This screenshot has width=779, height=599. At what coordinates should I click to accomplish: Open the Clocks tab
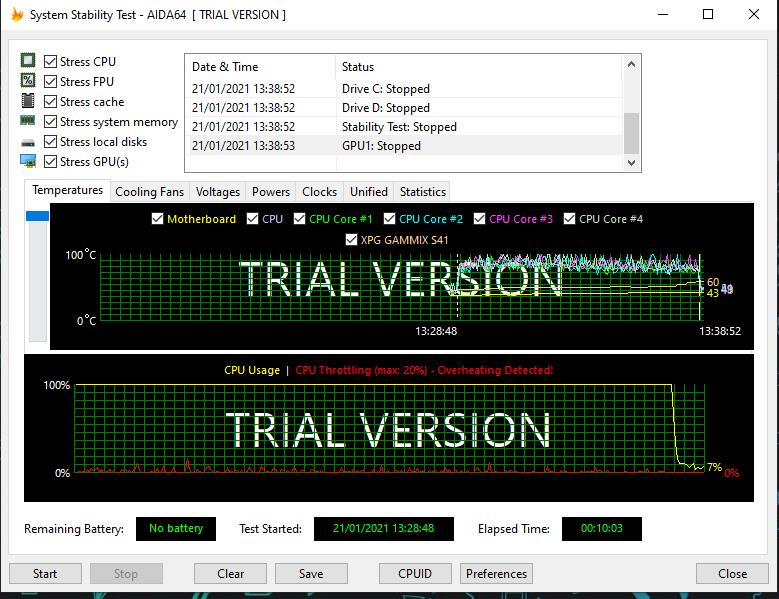coord(319,192)
